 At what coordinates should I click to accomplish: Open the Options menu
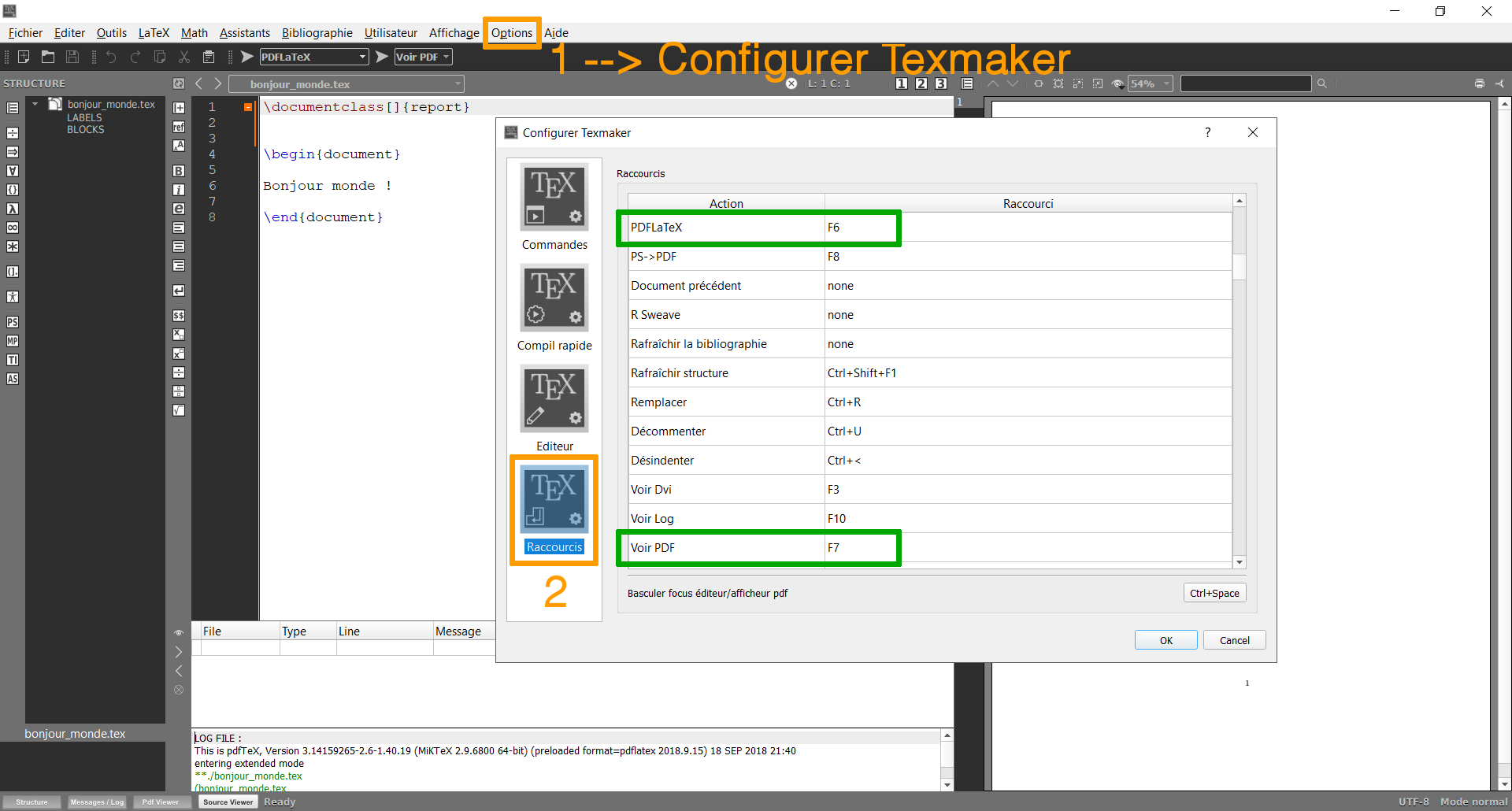tap(511, 33)
